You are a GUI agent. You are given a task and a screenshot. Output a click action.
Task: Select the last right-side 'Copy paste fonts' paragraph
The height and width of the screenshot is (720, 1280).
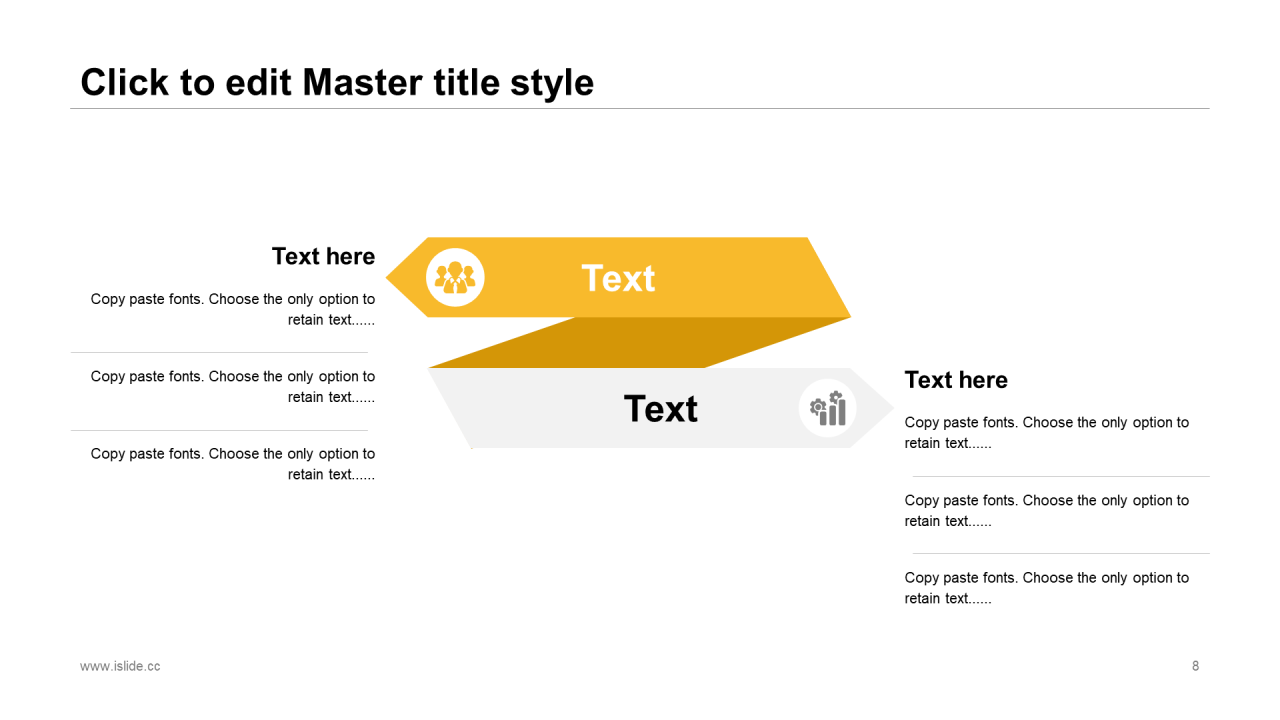[1047, 588]
